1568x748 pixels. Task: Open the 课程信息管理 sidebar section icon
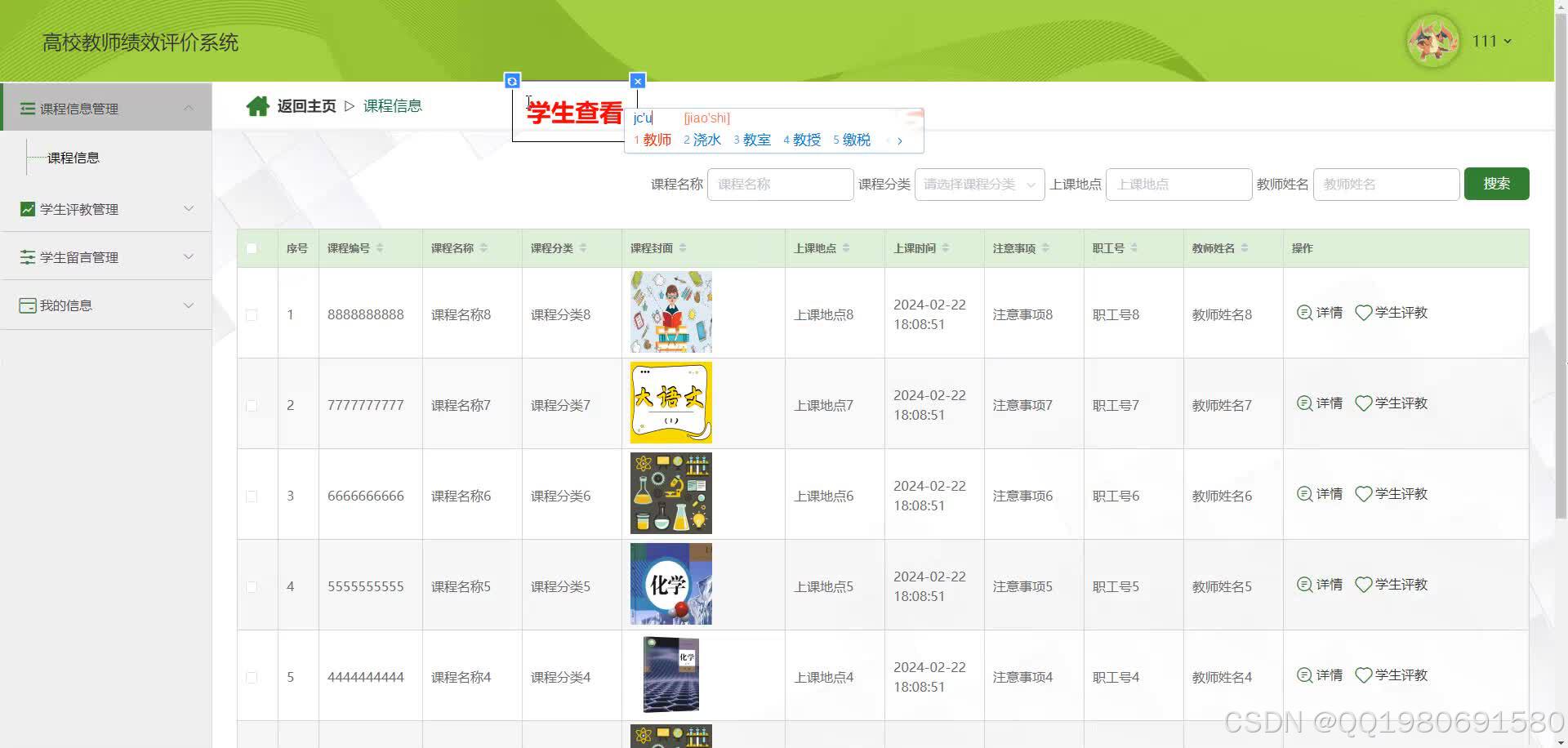click(x=27, y=108)
